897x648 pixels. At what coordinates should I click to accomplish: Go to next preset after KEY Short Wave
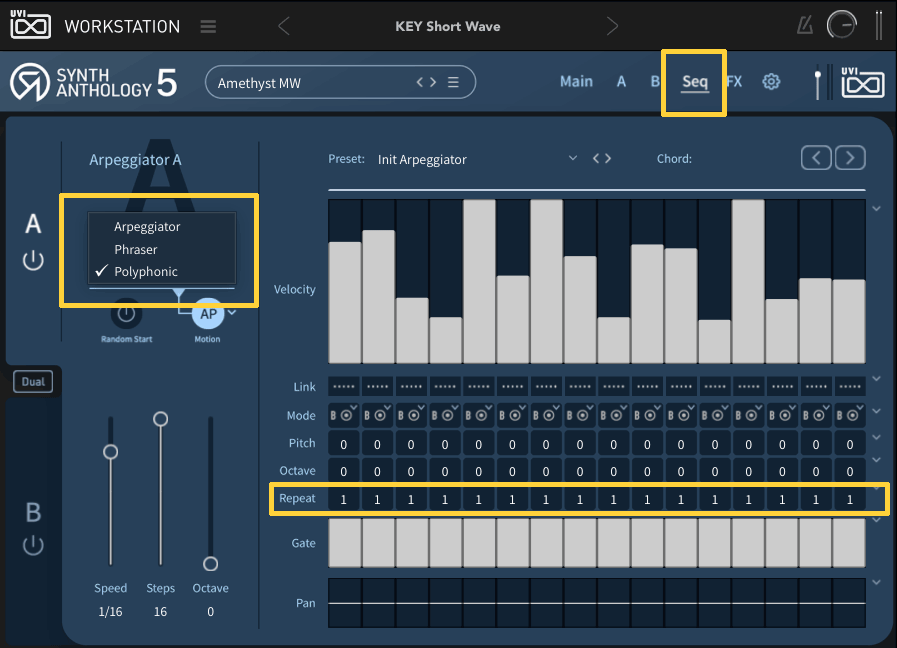pos(612,26)
